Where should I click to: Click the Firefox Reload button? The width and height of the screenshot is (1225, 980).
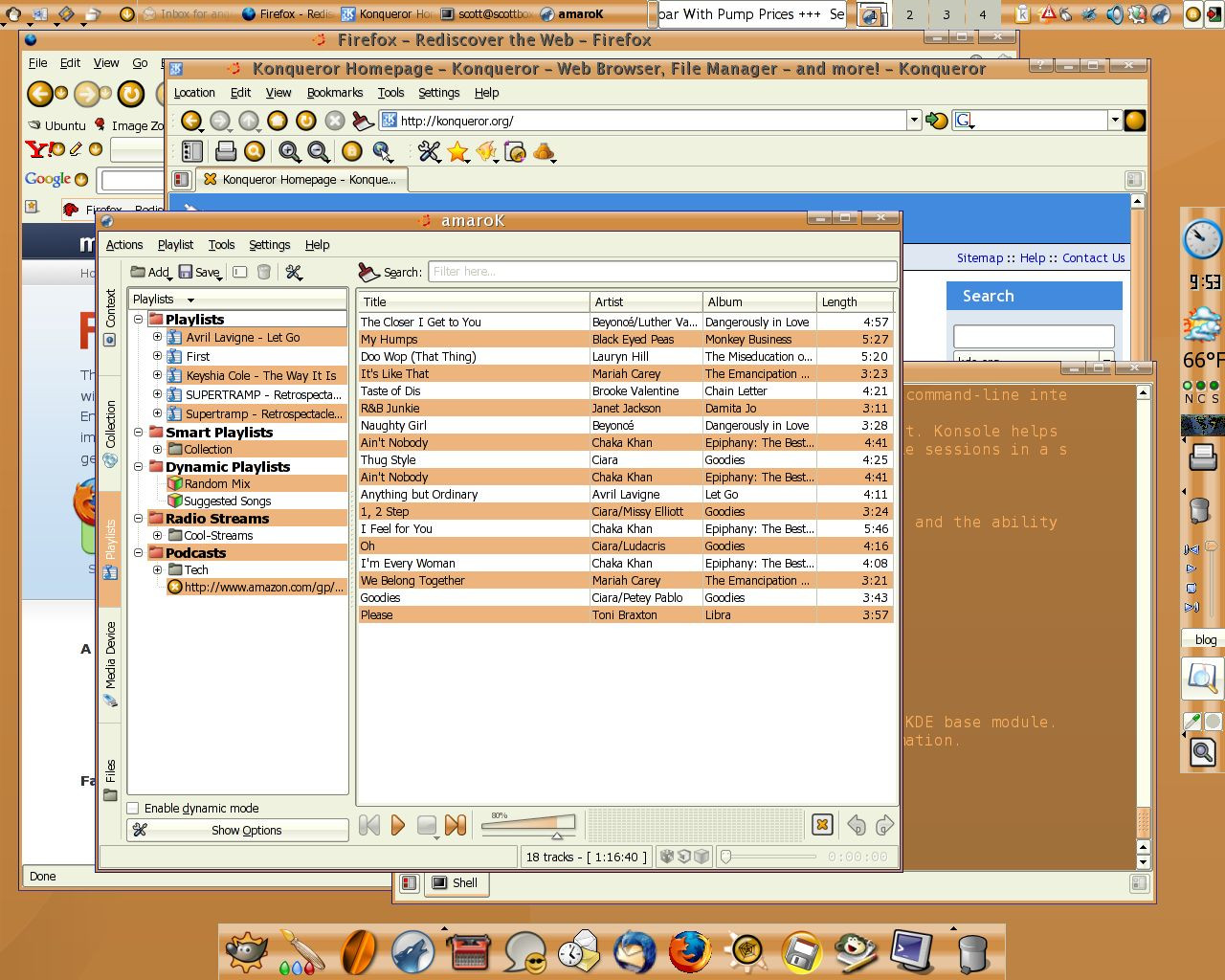(131, 94)
